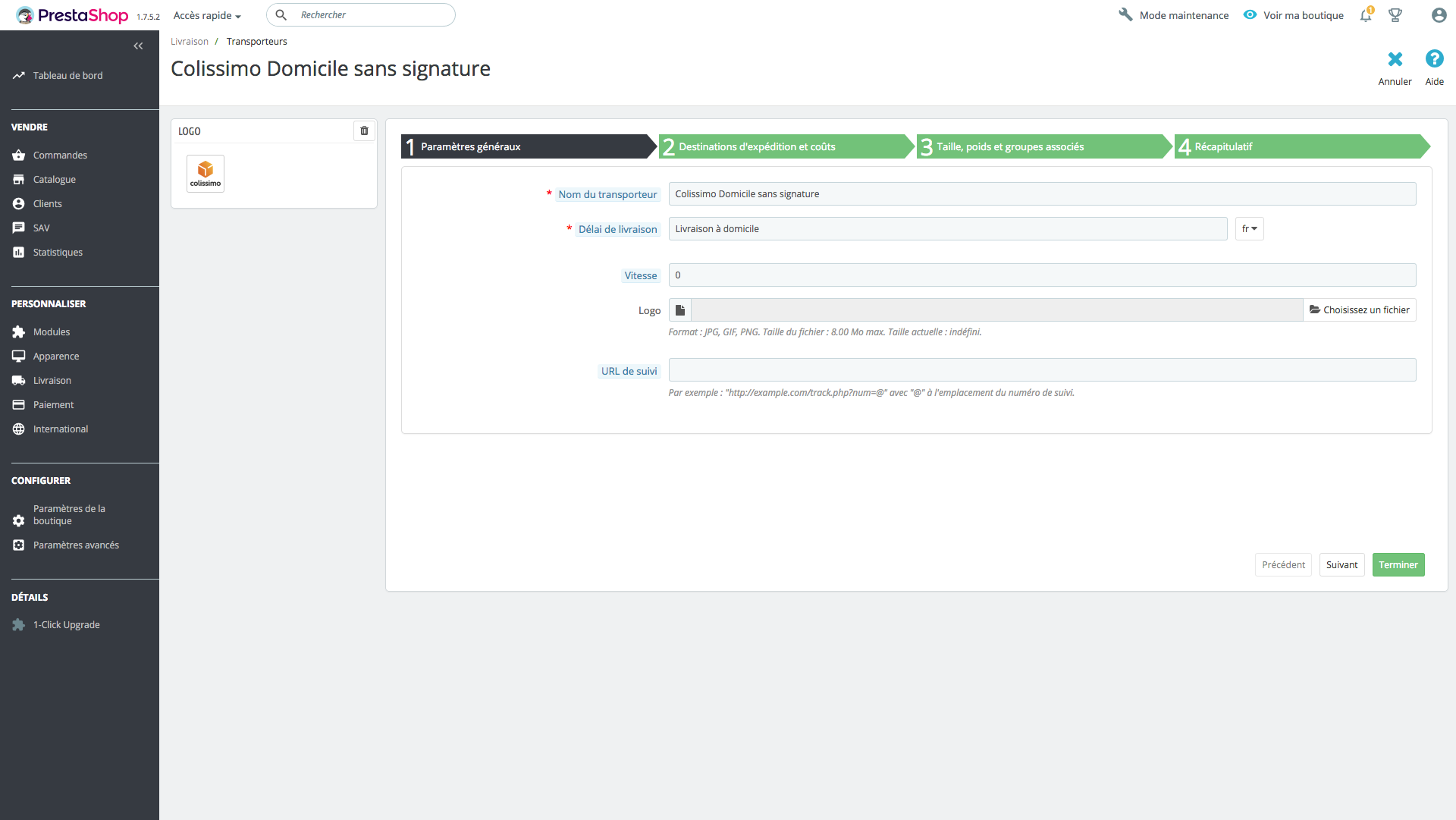This screenshot has width=1456, height=820.
Task: Collapse the sidebar menu with double chevron
Action: click(138, 46)
